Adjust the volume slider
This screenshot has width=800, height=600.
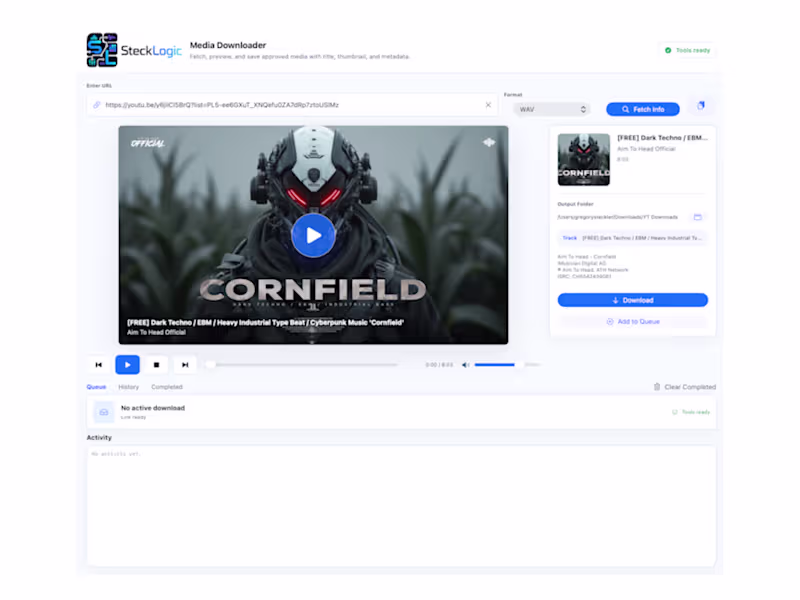(507, 365)
